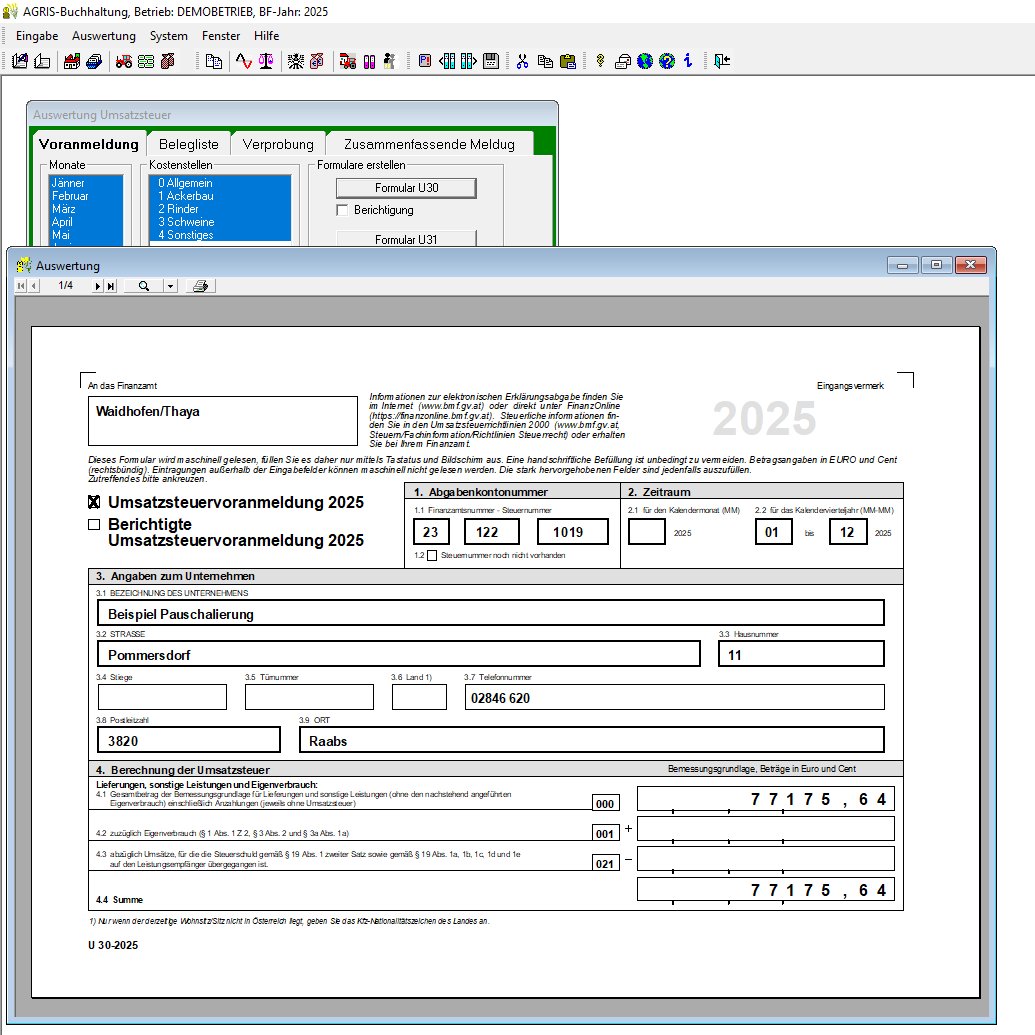Viewport: 1035px width, 1035px height.
Task: Jump to last page of the report
Action: [110, 286]
